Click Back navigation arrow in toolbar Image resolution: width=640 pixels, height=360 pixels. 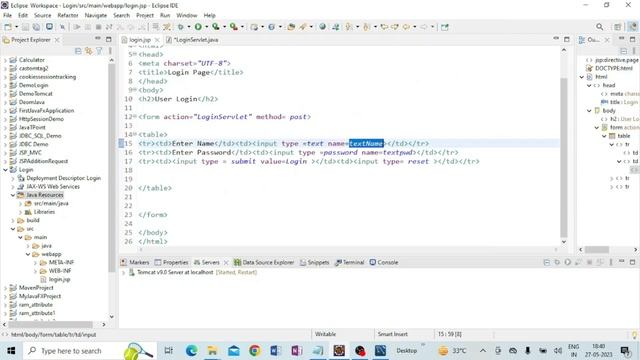point(406,27)
